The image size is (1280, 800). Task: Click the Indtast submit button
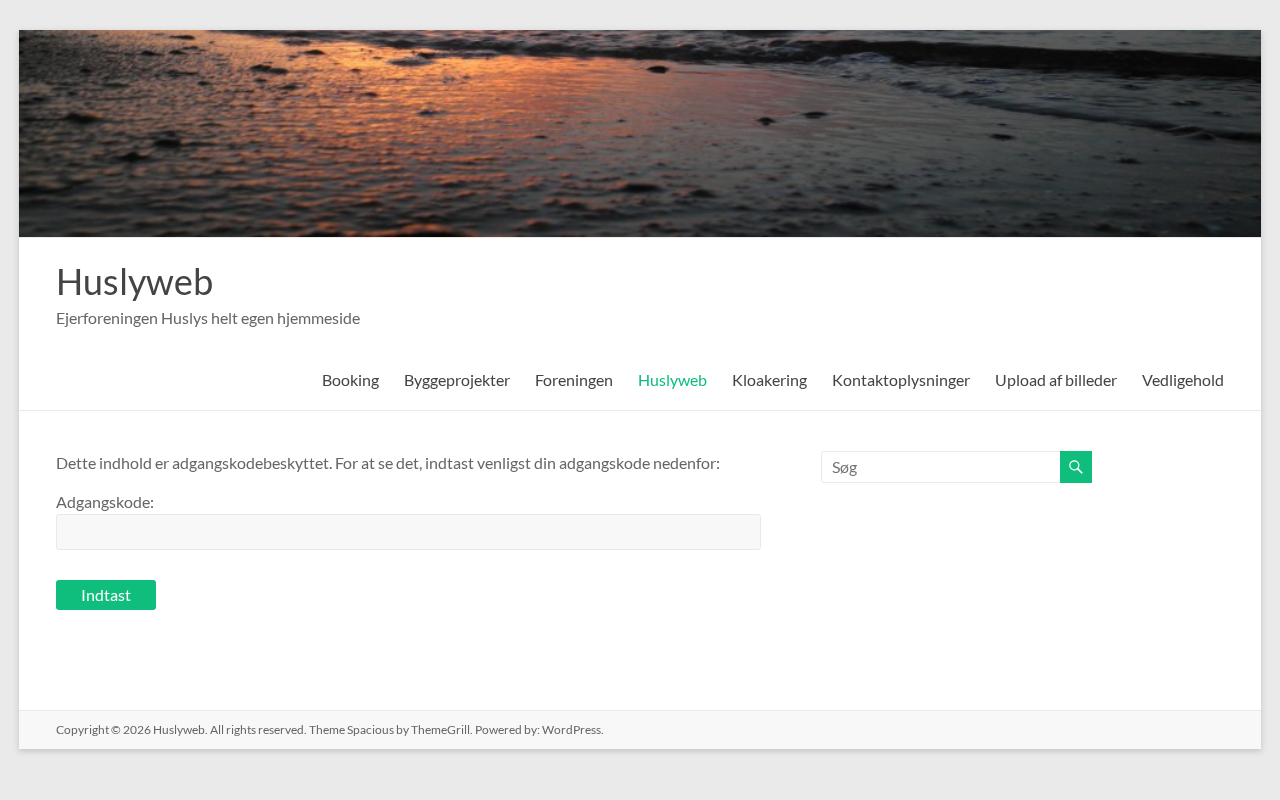pyautogui.click(x=106, y=595)
